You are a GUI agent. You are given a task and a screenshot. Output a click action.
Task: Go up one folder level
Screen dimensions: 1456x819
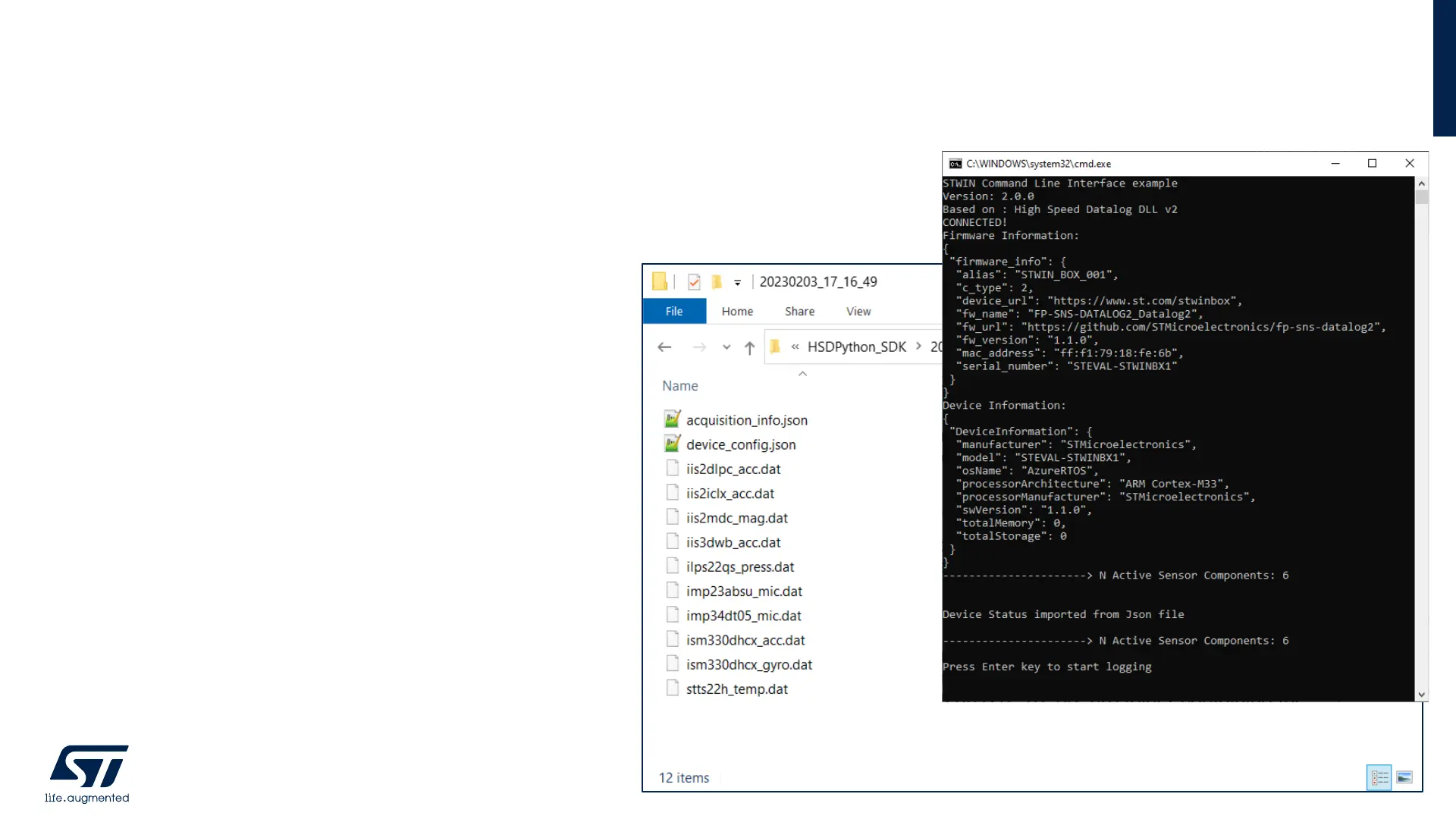pos(749,347)
